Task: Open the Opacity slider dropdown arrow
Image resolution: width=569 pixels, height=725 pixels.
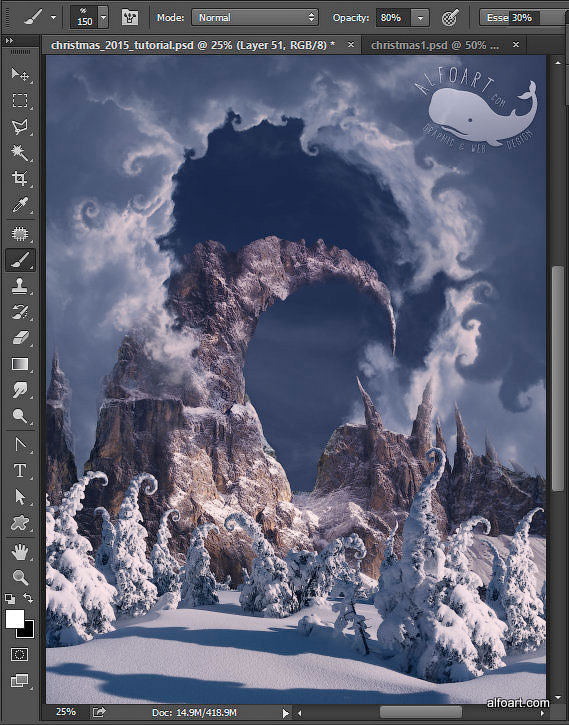Action: tap(420, 18)
